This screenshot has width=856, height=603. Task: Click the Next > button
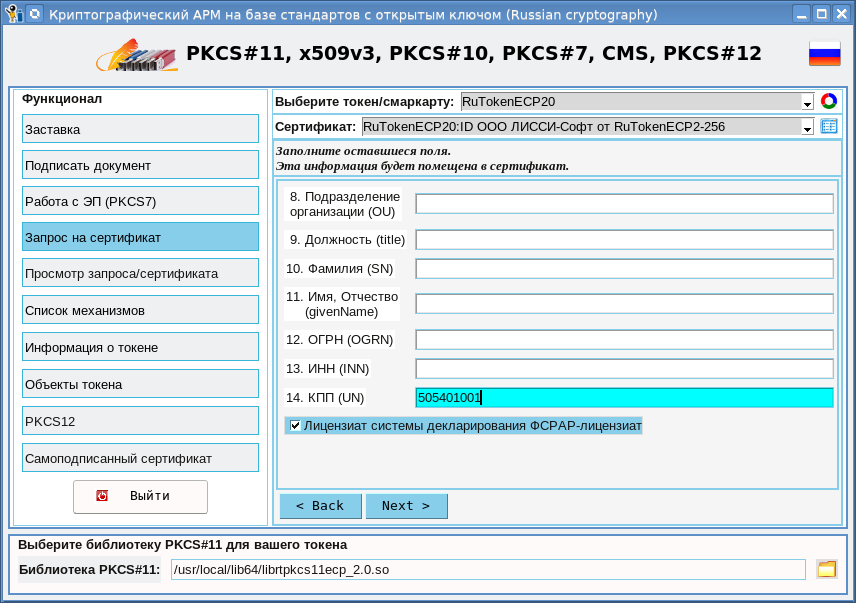click(406, 506)
